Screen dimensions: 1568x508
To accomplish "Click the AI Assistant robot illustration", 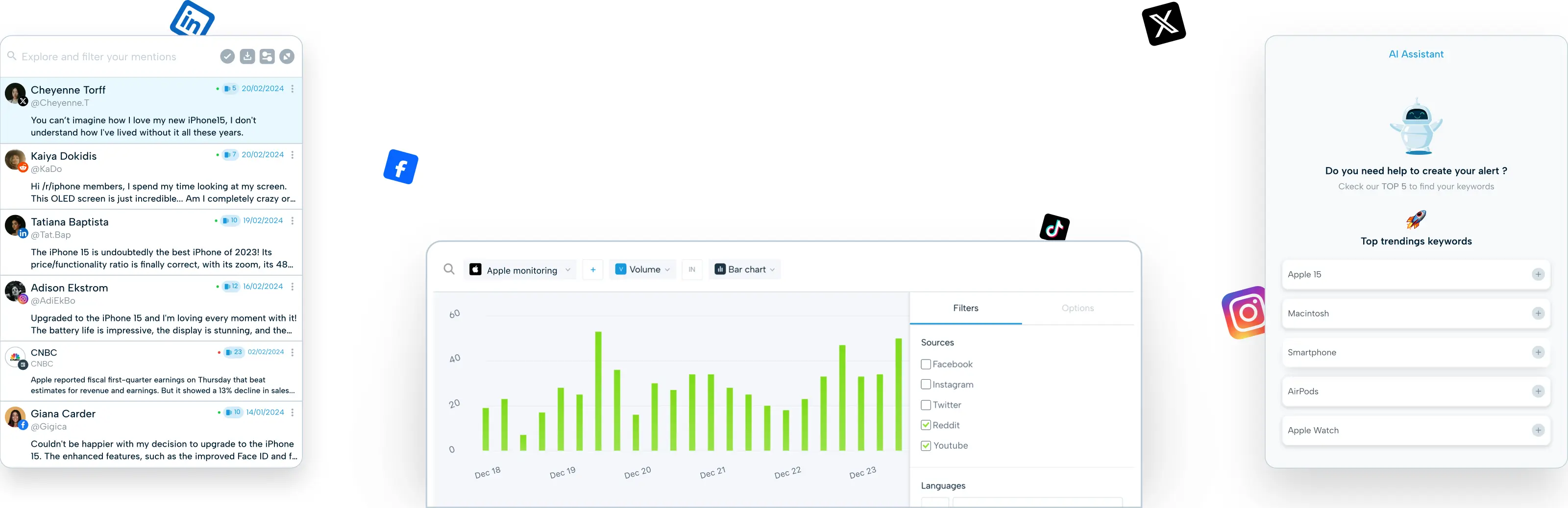I will pos(1417,126).
